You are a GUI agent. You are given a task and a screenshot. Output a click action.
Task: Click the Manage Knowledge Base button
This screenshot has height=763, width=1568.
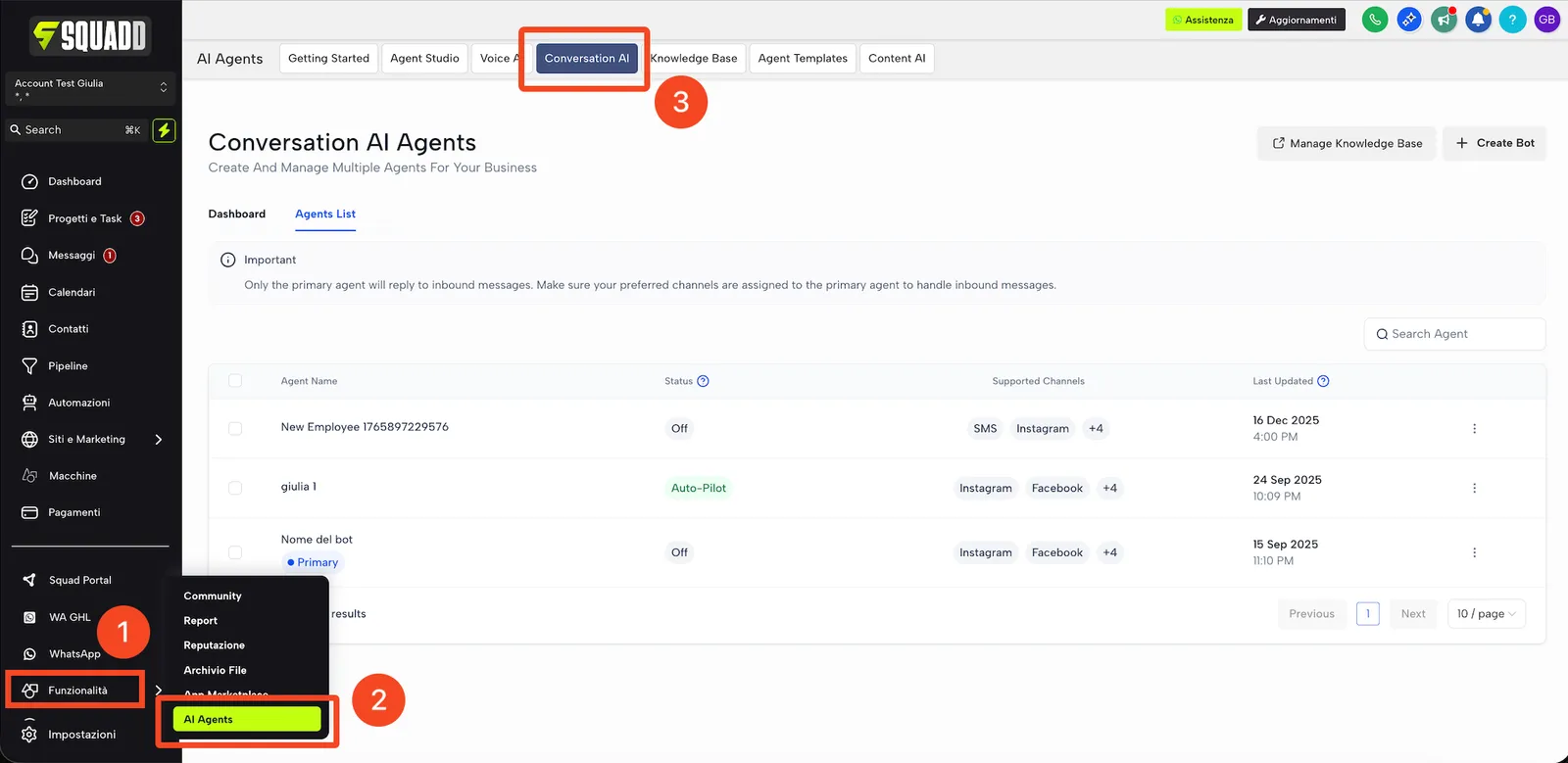click(x=1347, y=143)
